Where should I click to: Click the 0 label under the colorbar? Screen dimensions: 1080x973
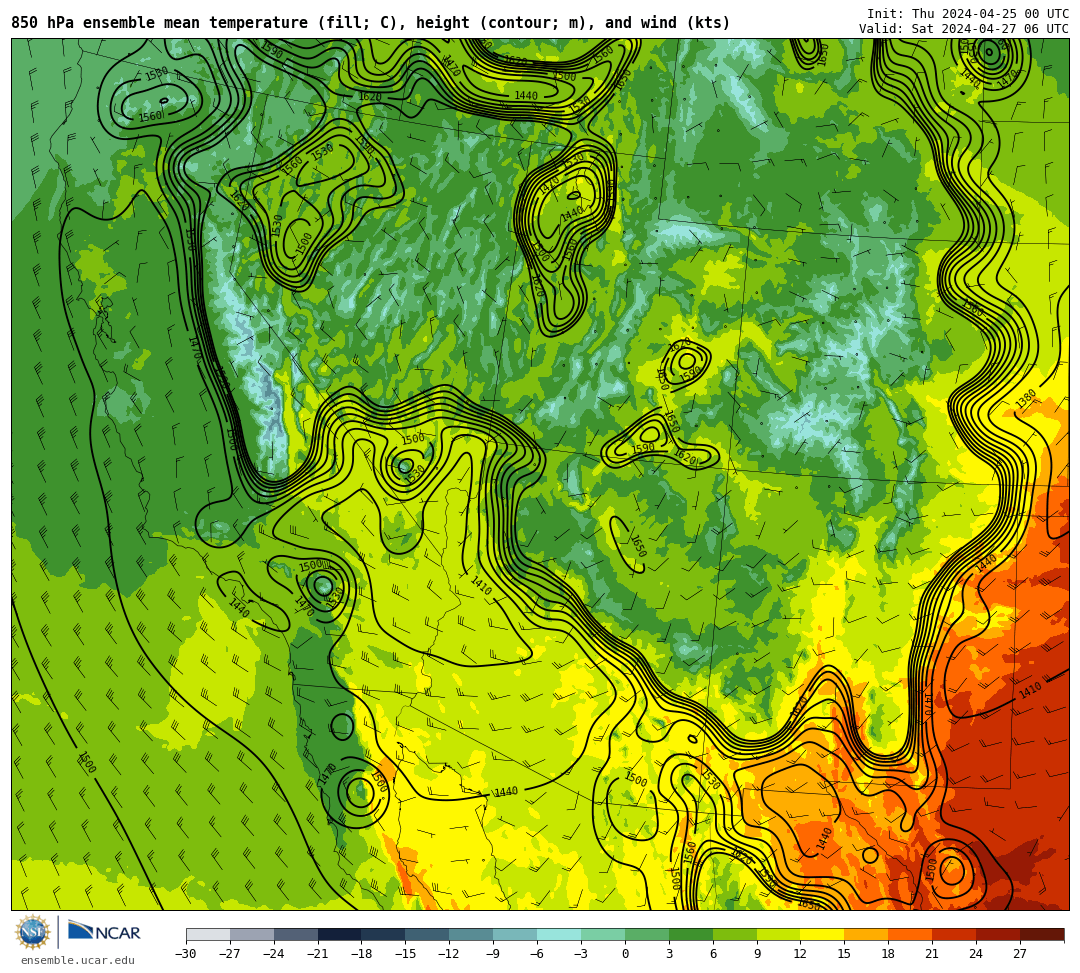(x=625, y=954)
